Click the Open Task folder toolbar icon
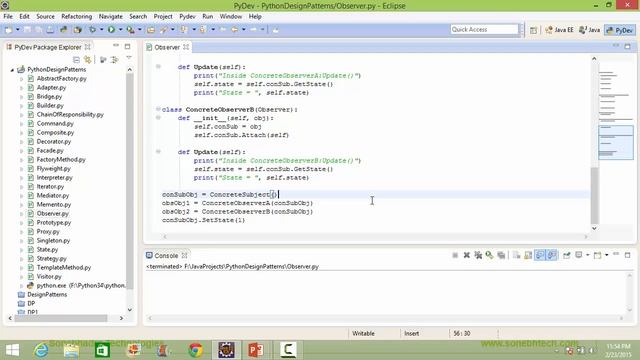This screenshot has width=640, height=360. (x=151, y=30)
